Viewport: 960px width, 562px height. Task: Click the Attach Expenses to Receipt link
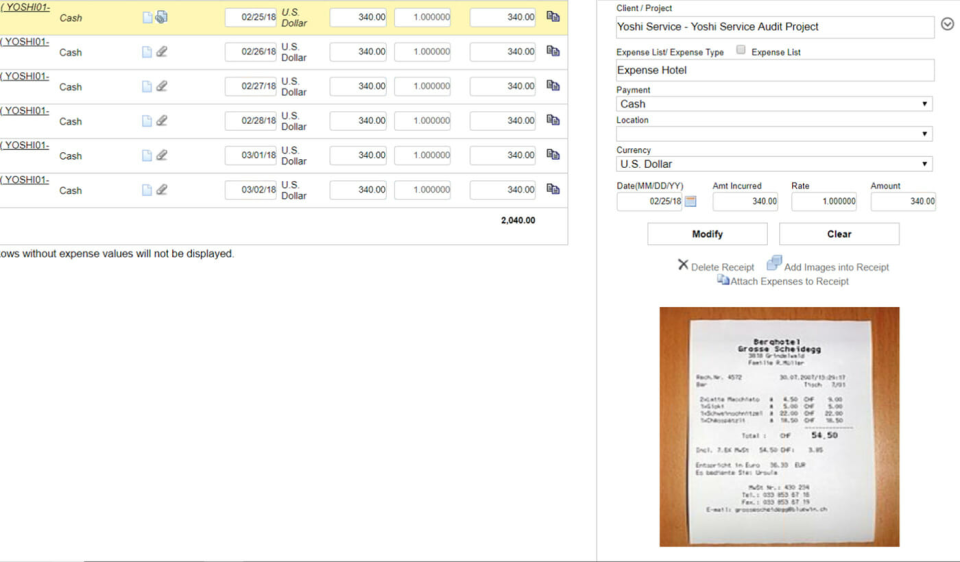pyautogui.click(x=789, y=282)
